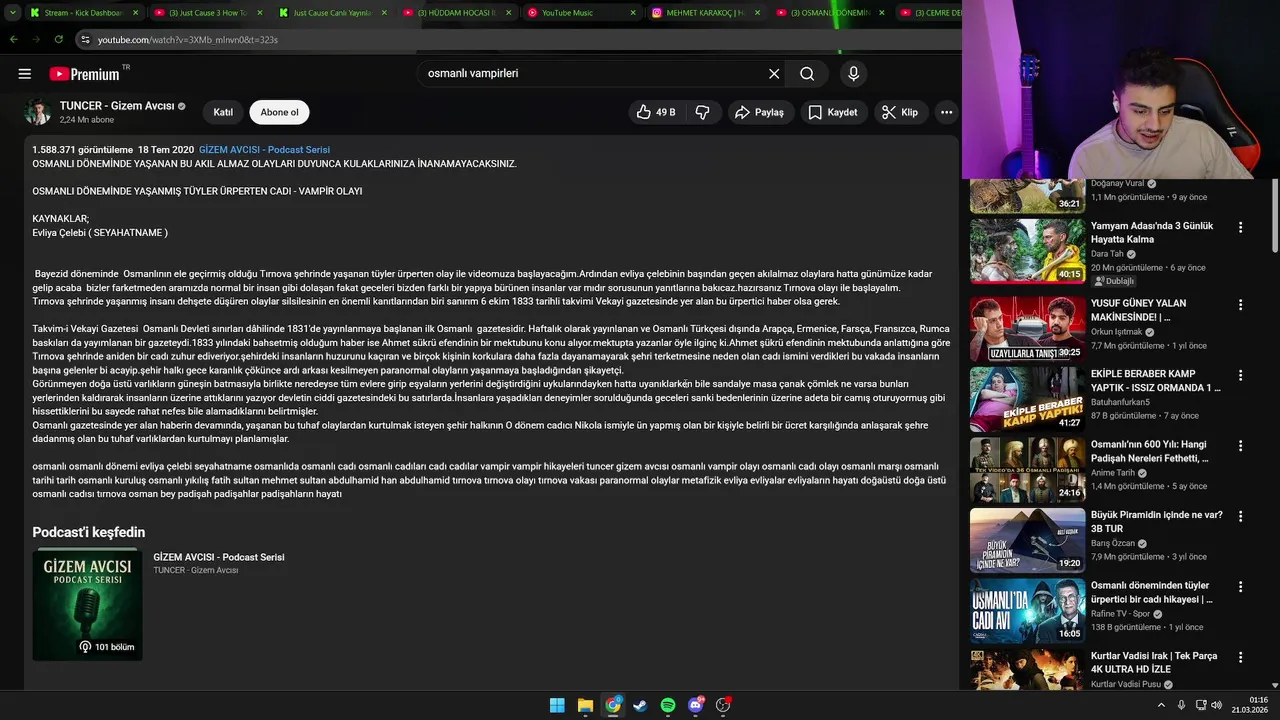Viewport: 1280px width, 720px height.
Task: Close the YouTube Music tab
Action: click(x=633, y=13)
